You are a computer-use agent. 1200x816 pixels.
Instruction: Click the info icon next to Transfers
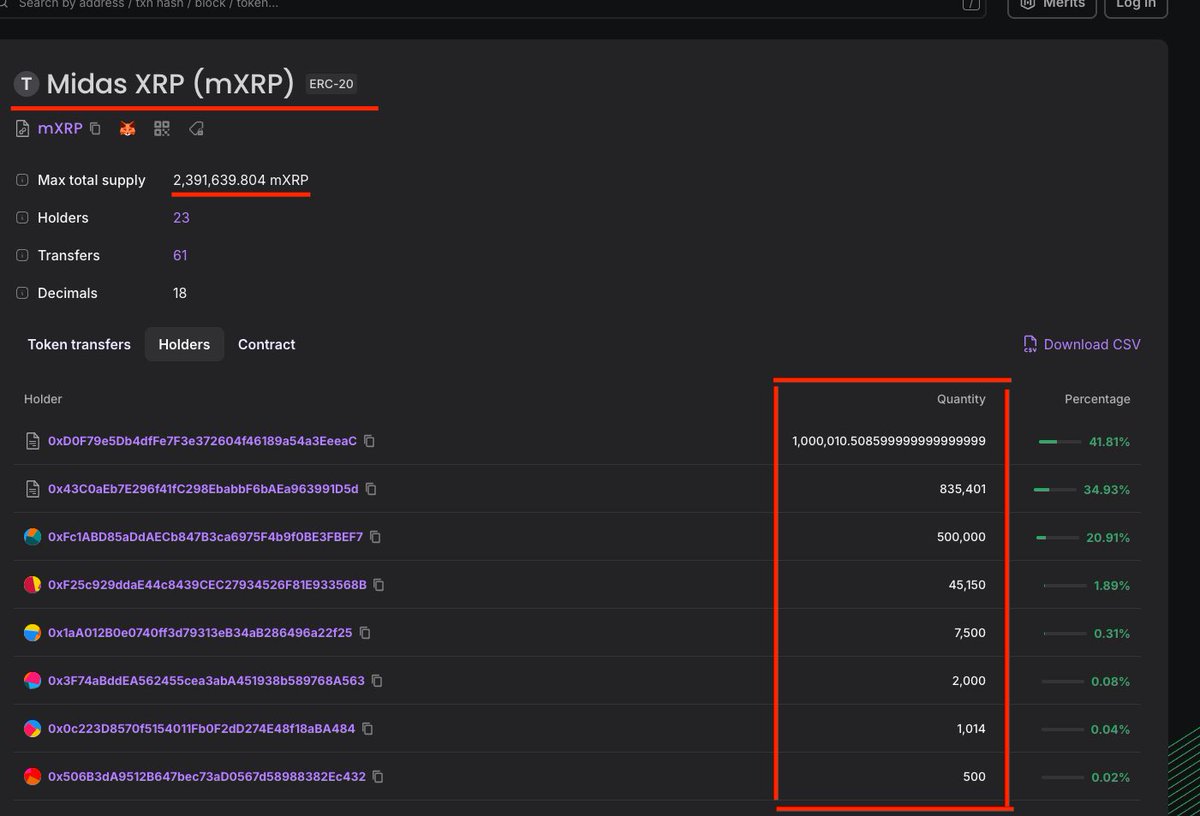coord(22,256)
